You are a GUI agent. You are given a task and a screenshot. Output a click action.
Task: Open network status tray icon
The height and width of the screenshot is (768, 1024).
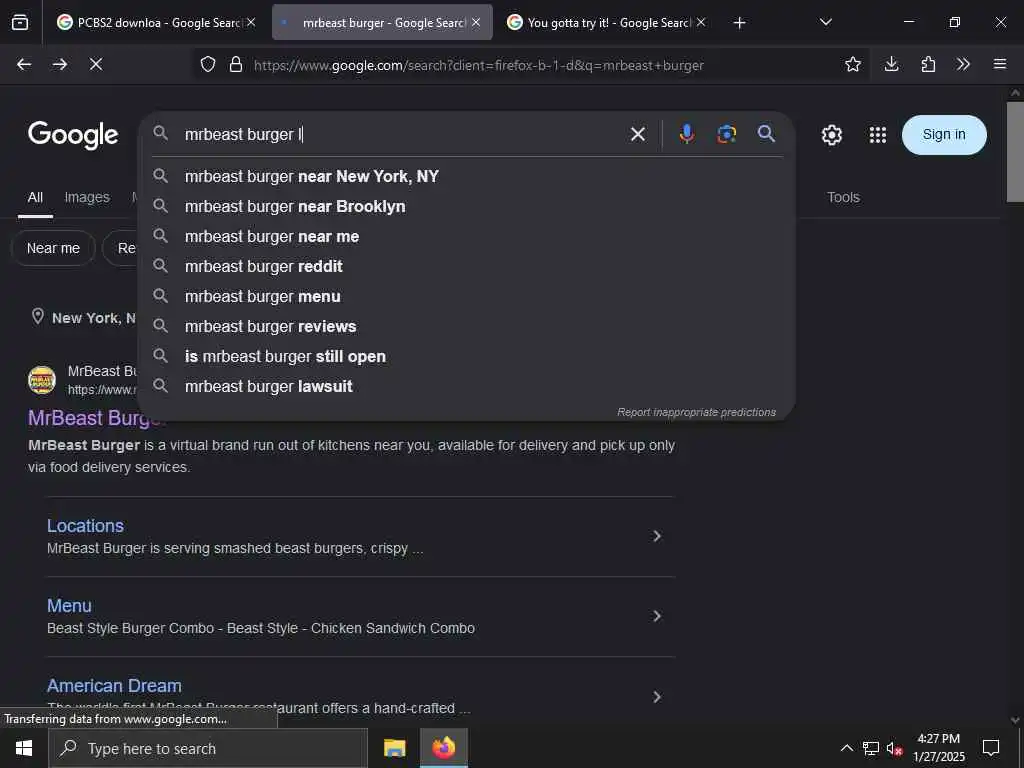(871, 748)
